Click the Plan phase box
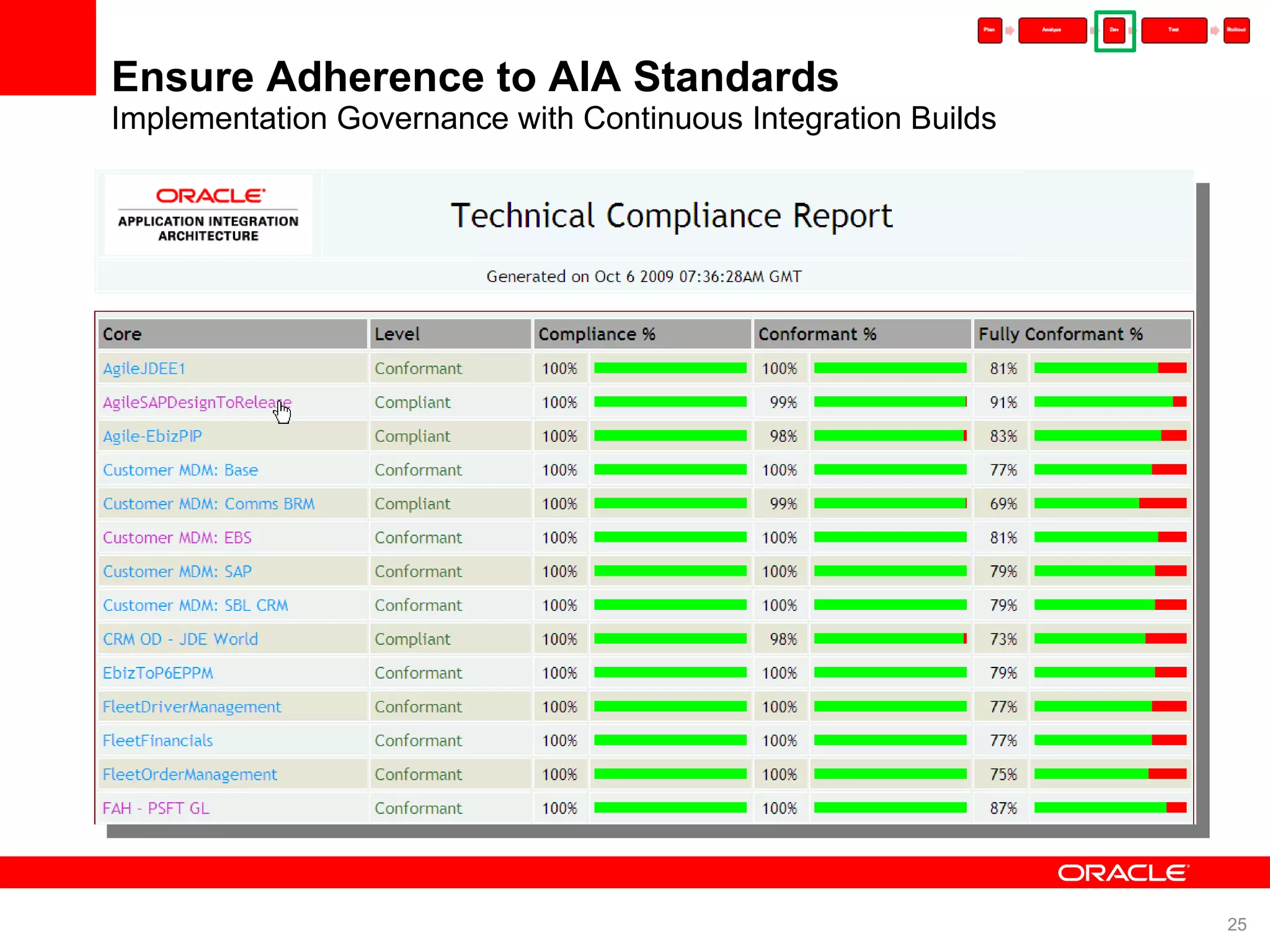Image resolution: width=1270 pixels, height=952 pixels. pos(990,30)
